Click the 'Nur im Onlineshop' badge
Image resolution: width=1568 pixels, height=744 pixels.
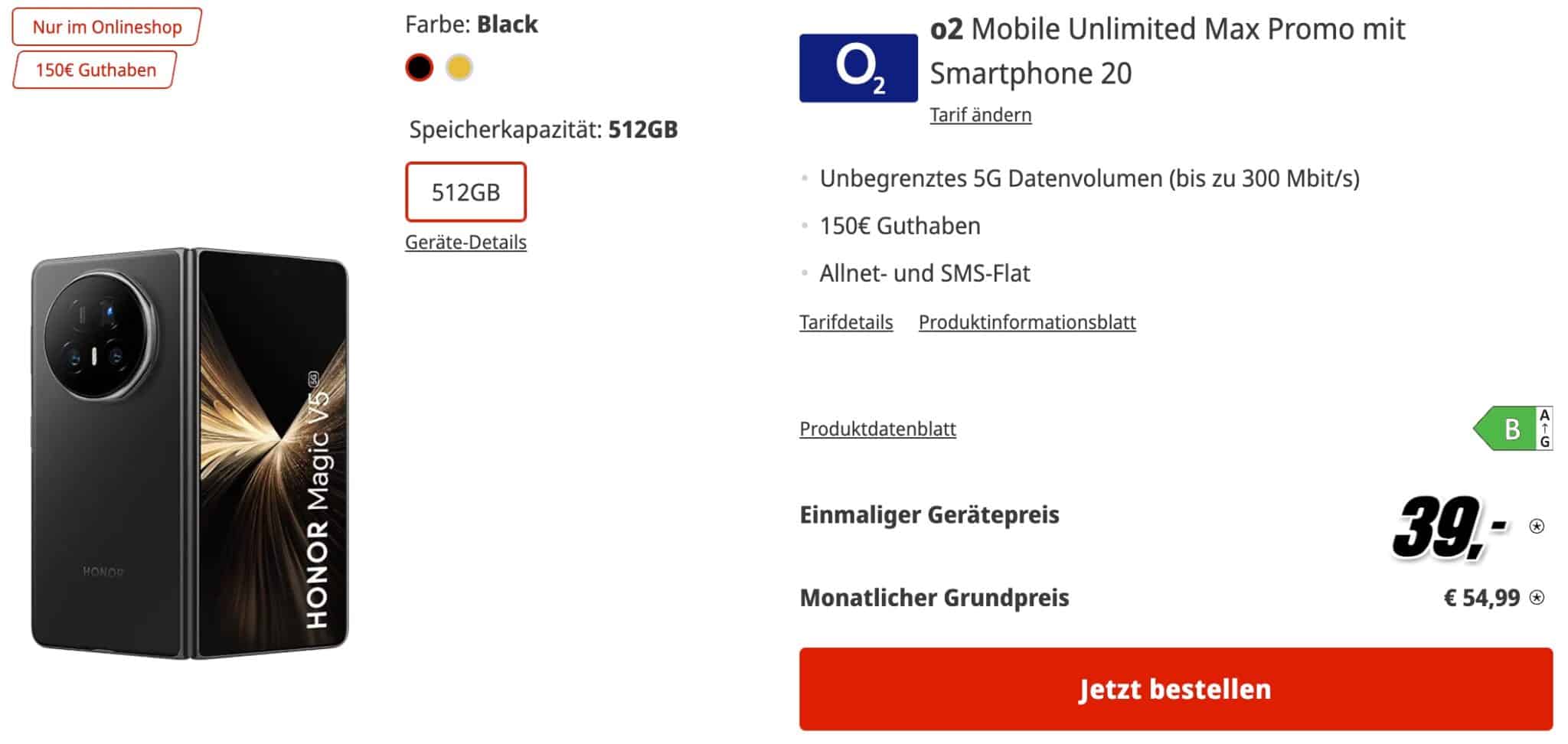point(105,26)
